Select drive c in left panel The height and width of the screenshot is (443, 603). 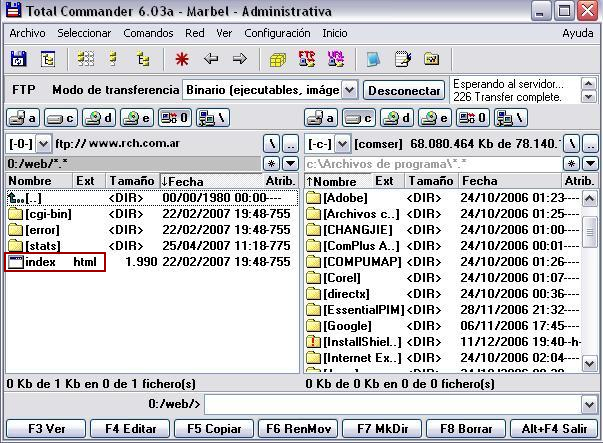click(x=60, y=118)
